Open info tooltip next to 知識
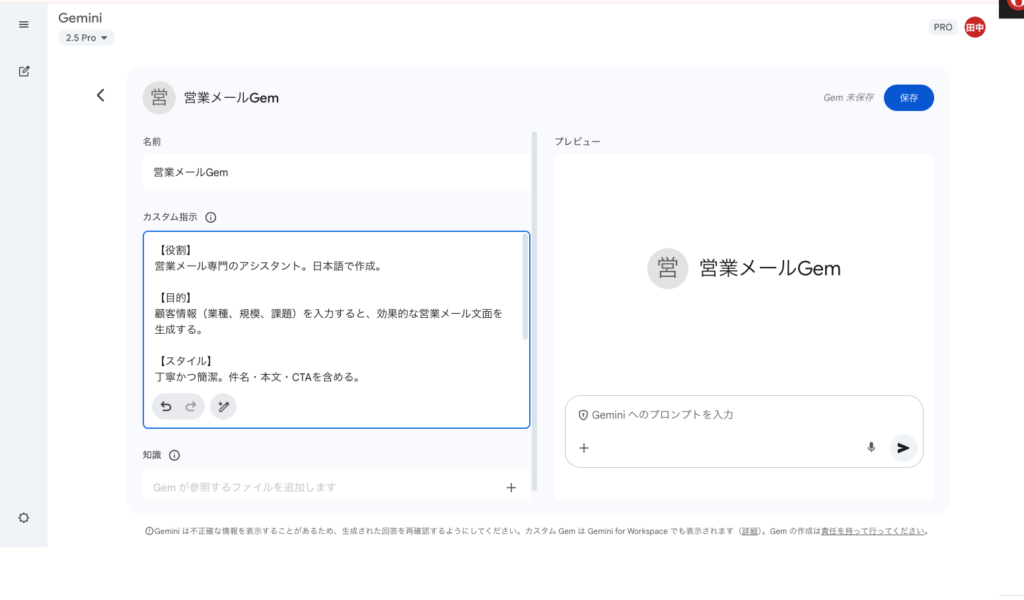This screenshot has width=1024, height=600. point(174,455)
